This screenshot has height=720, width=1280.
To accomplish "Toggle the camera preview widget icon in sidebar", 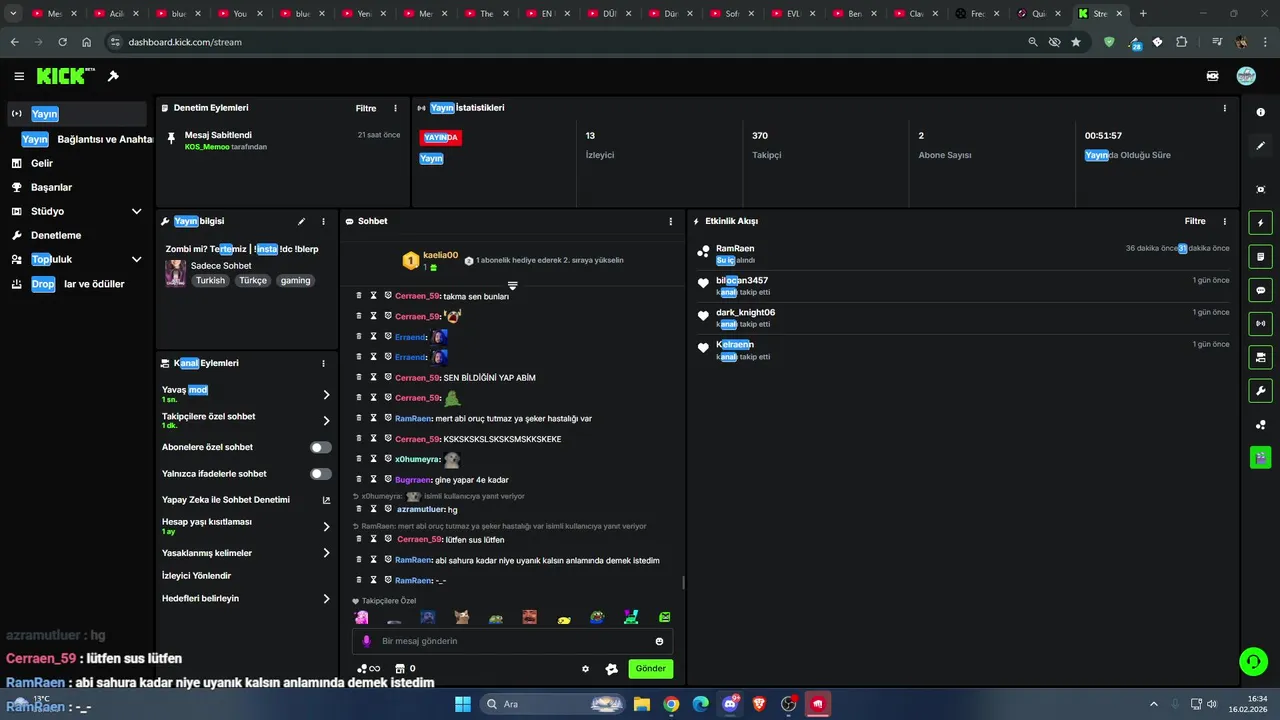I will (1260, 357).
